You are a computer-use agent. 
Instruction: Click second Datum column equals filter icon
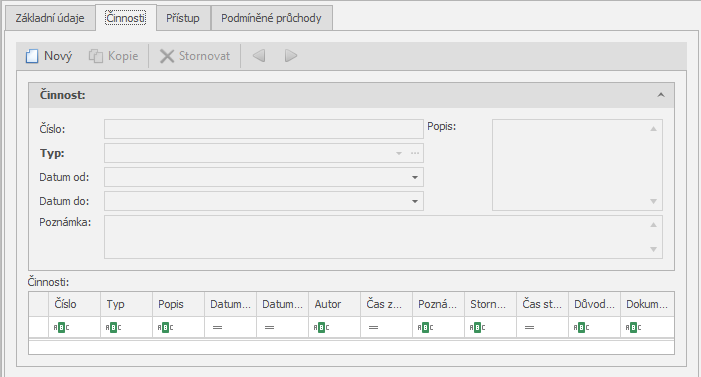click(269, 327)
